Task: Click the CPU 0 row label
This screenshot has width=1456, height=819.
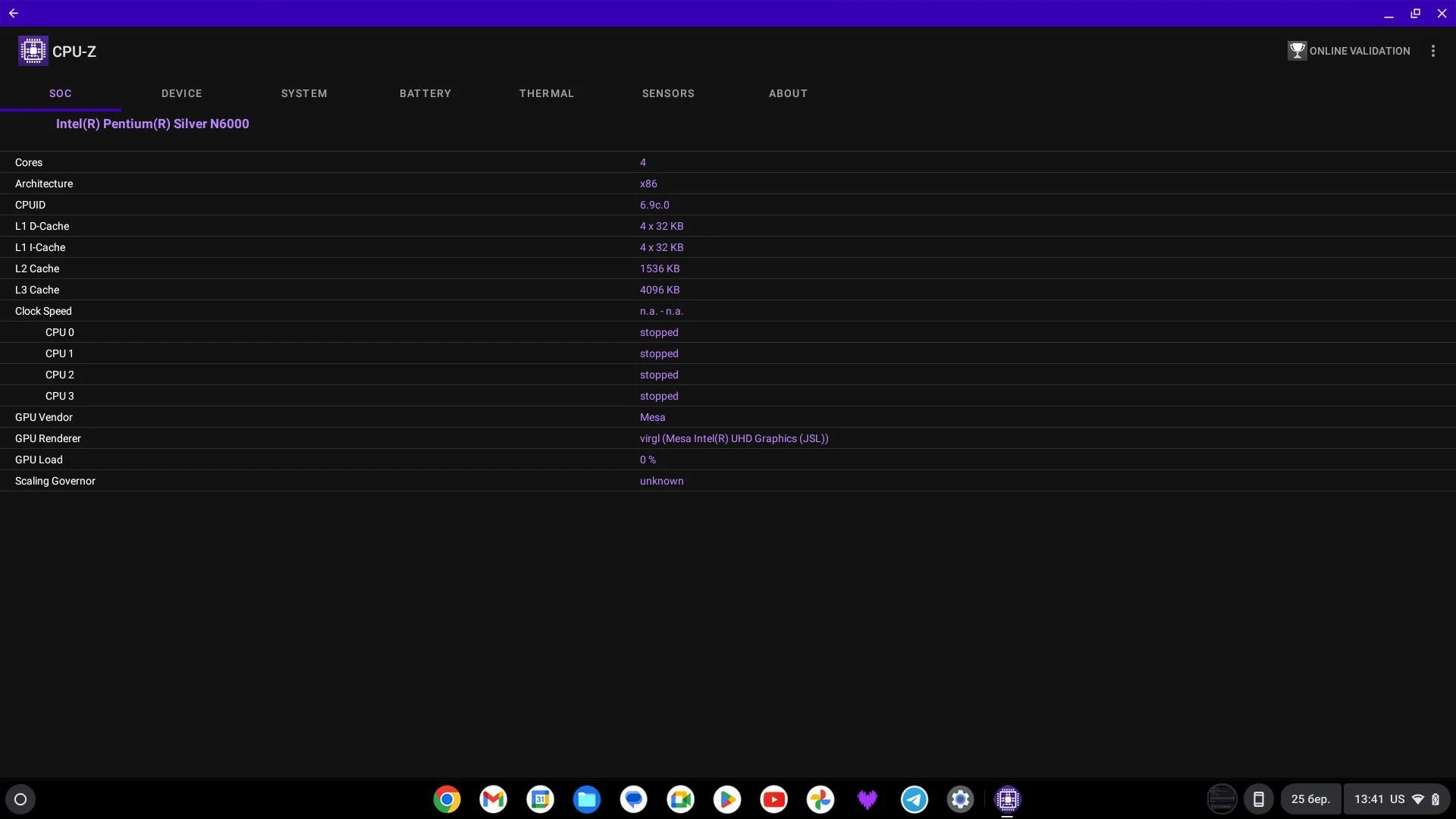Action: pos(60,332)
